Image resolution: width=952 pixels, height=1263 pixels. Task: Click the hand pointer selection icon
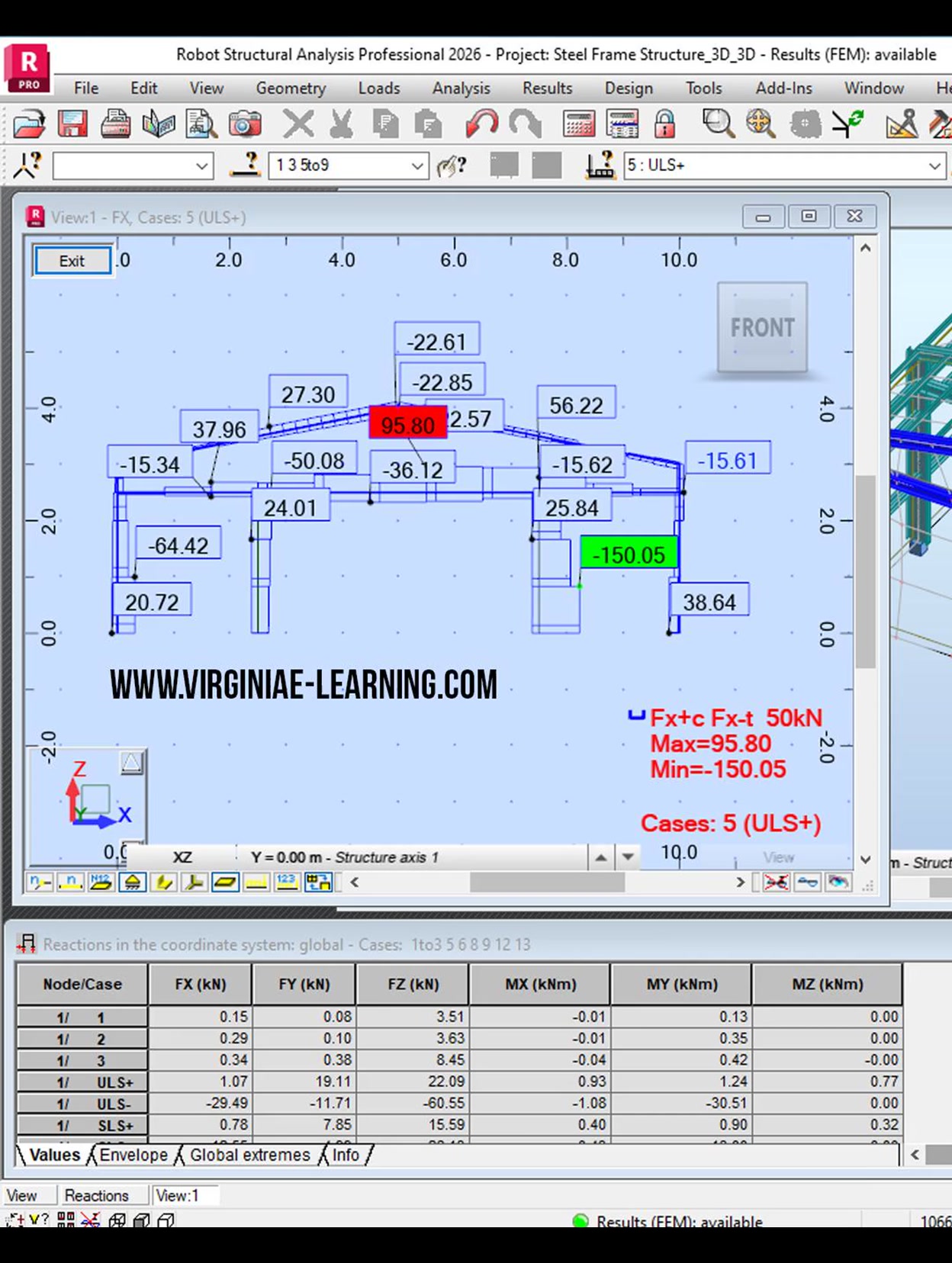[451, 165]
